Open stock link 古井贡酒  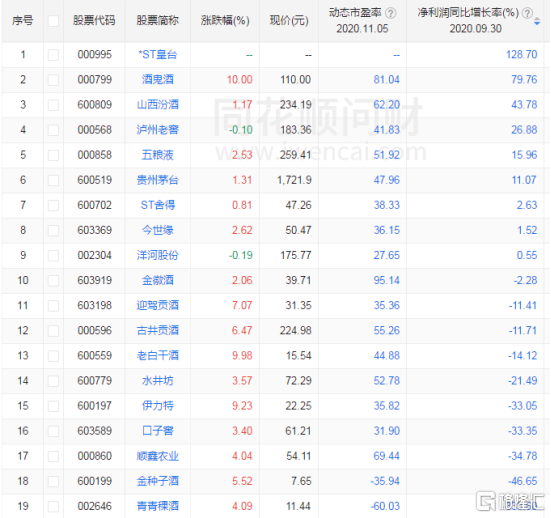pos(157,330)
